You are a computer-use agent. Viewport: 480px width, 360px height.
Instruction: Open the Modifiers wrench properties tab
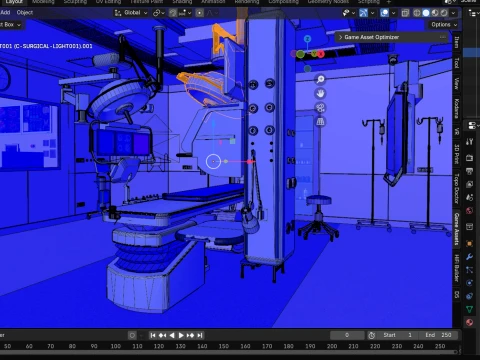(469, 257)
